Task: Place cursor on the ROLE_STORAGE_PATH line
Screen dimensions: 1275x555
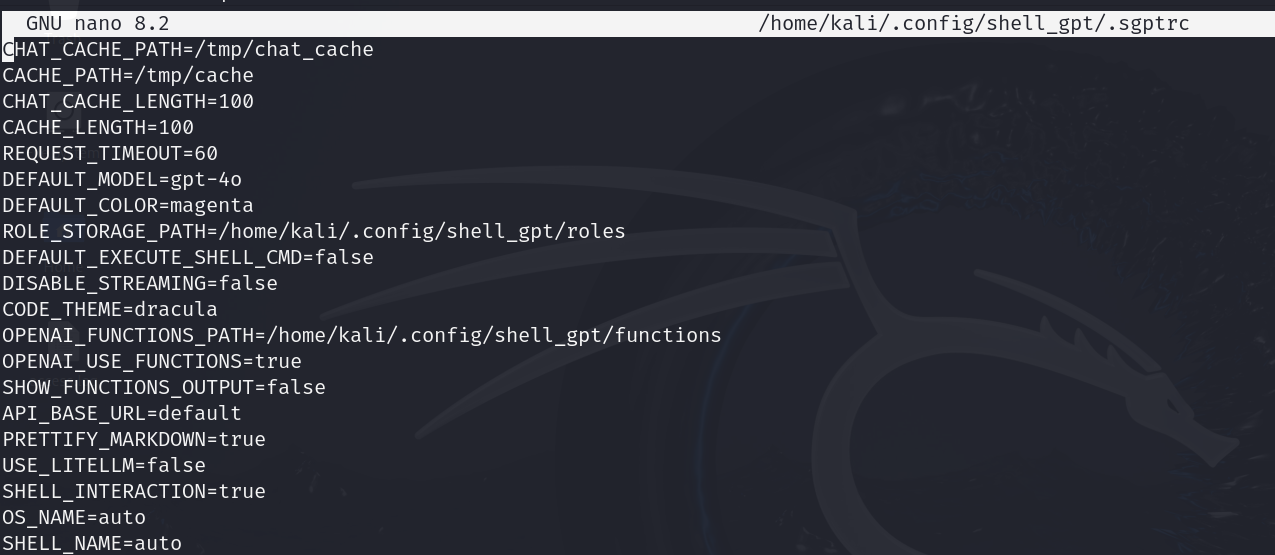Action: pos(314,231)
